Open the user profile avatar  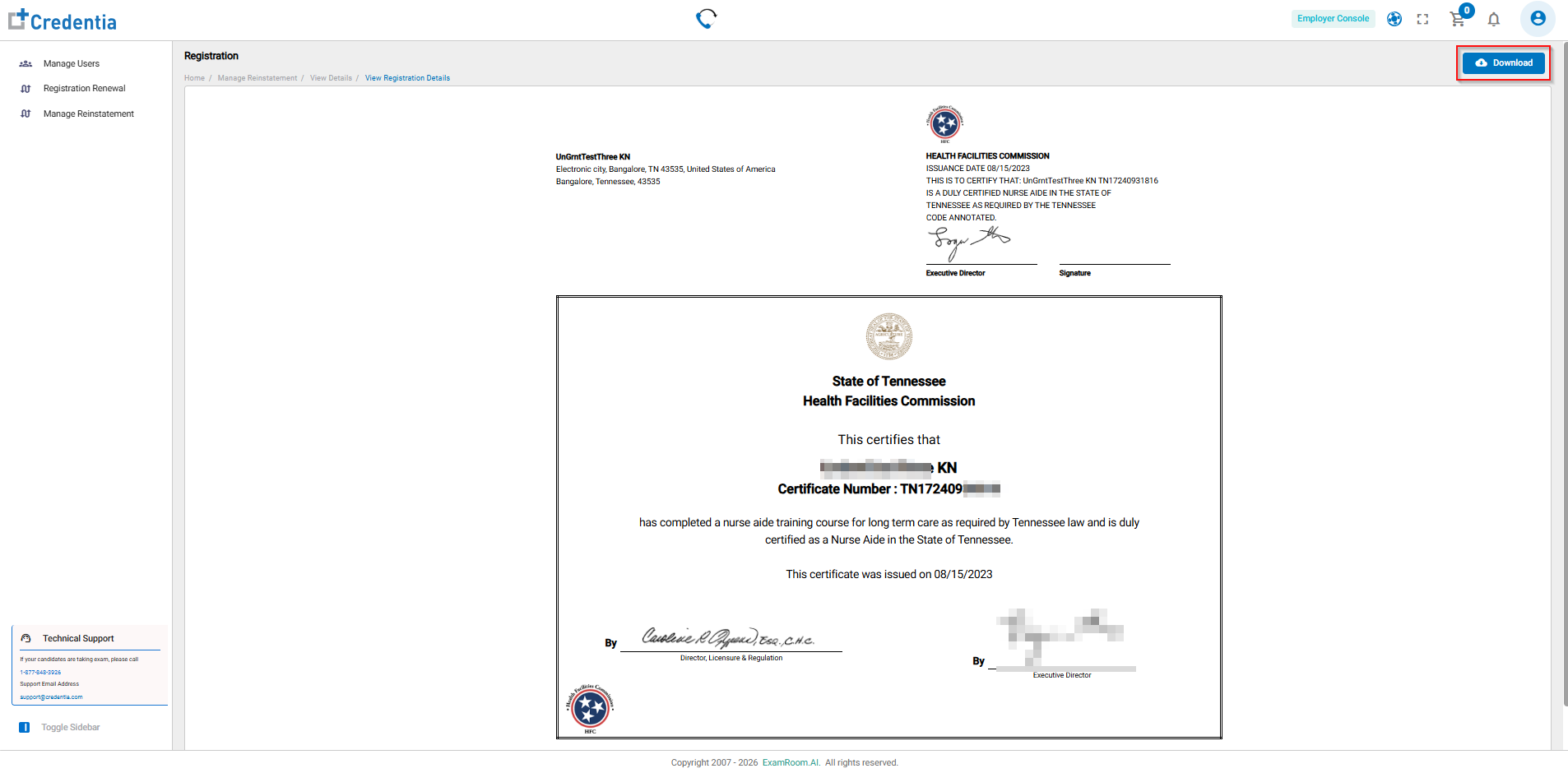[x=1538, y=18]
